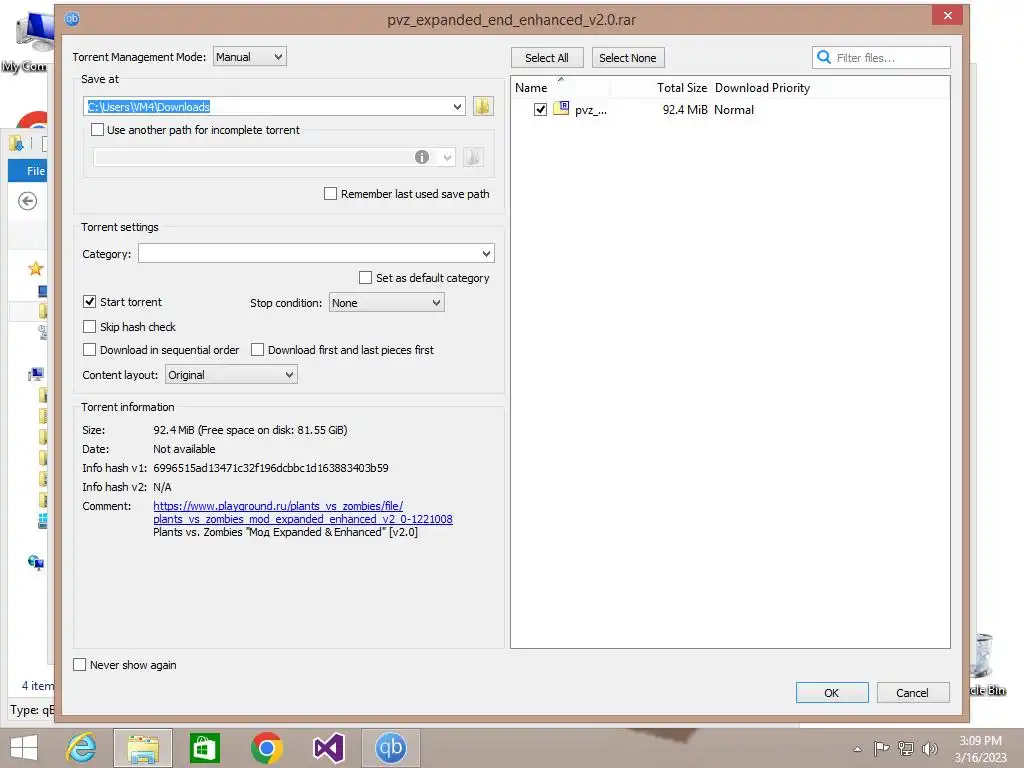1024x768 pixels.
Task: Open Torrent Management Mode dropdown
Action: coord(249,57)
